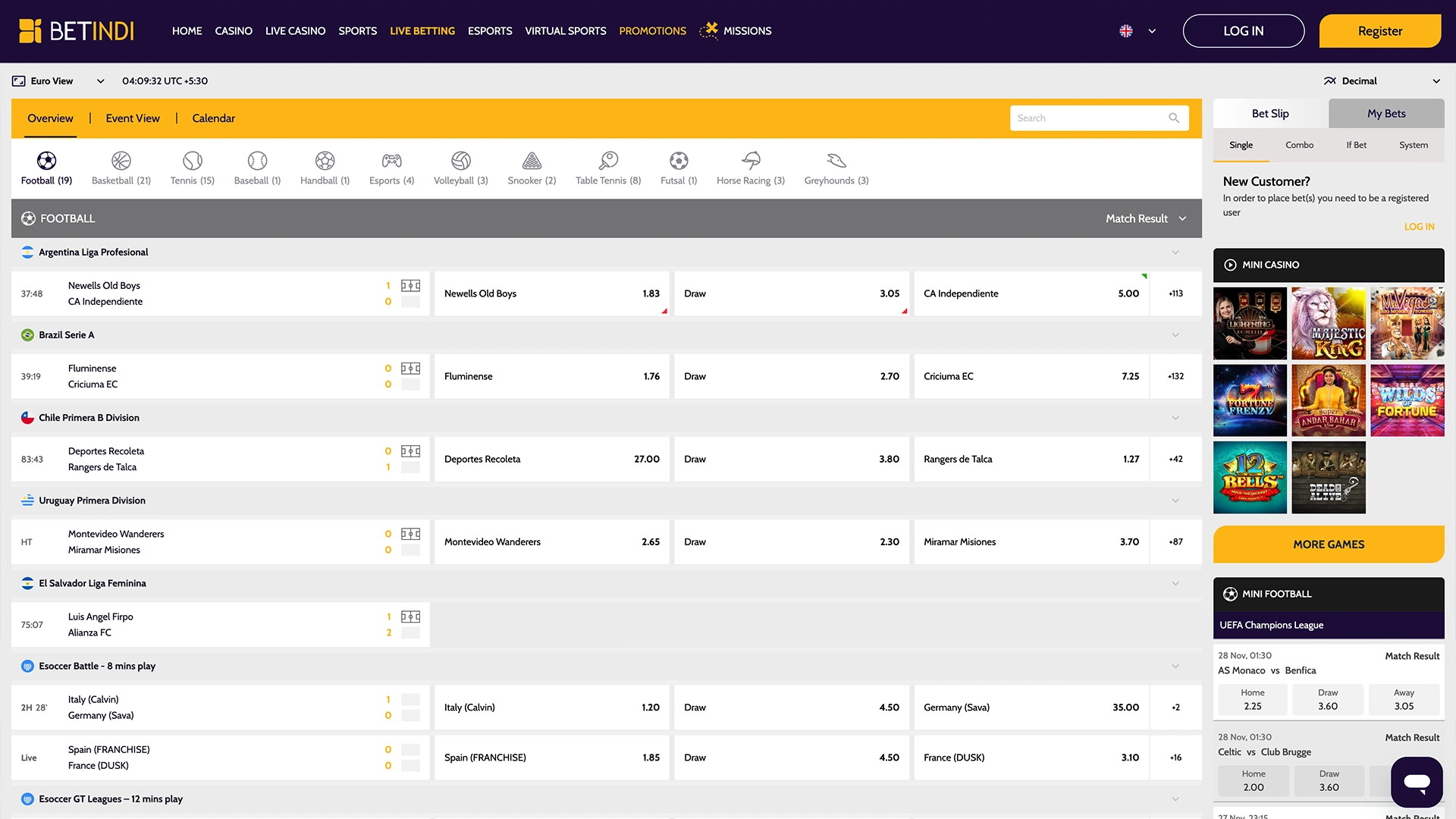Image resolution: width=1456 pixels, height=819 pixels.
Task: Open the language selector chevron
Action: (x=1152, y=31)
